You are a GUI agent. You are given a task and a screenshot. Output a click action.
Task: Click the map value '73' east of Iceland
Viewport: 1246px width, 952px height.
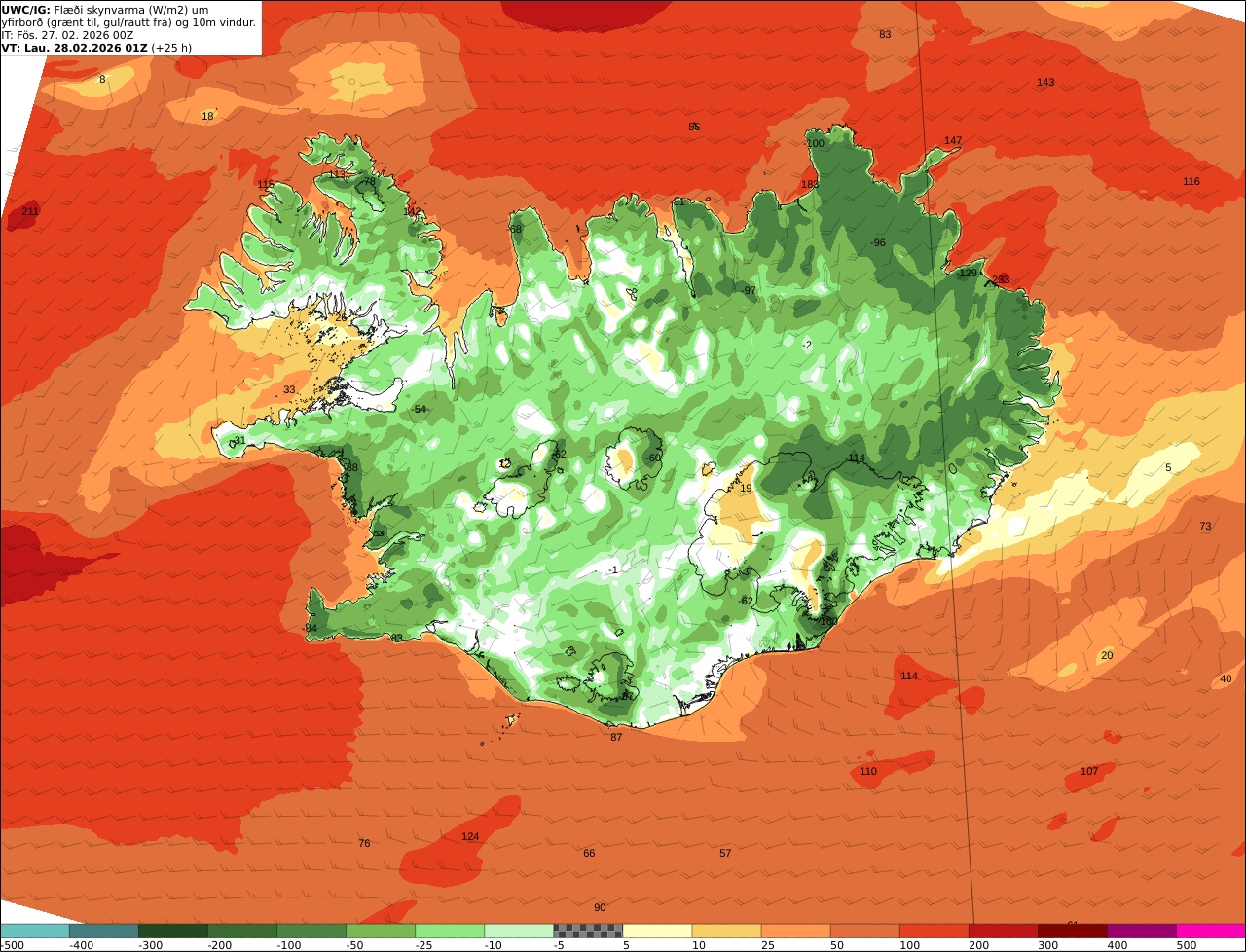click(1205, 526)
